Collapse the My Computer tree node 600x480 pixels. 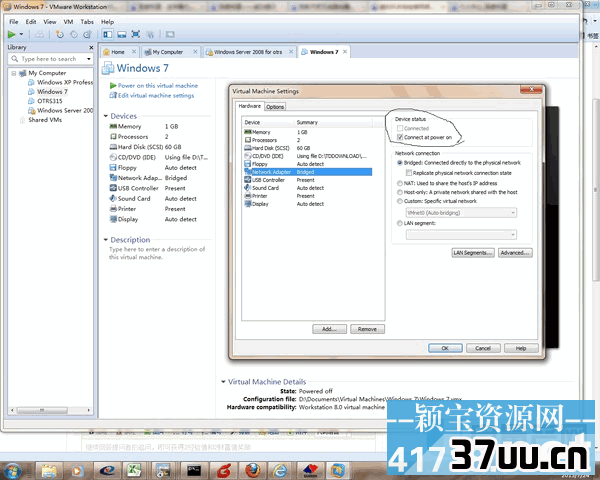pyautogui.click(x=14, y=73)
